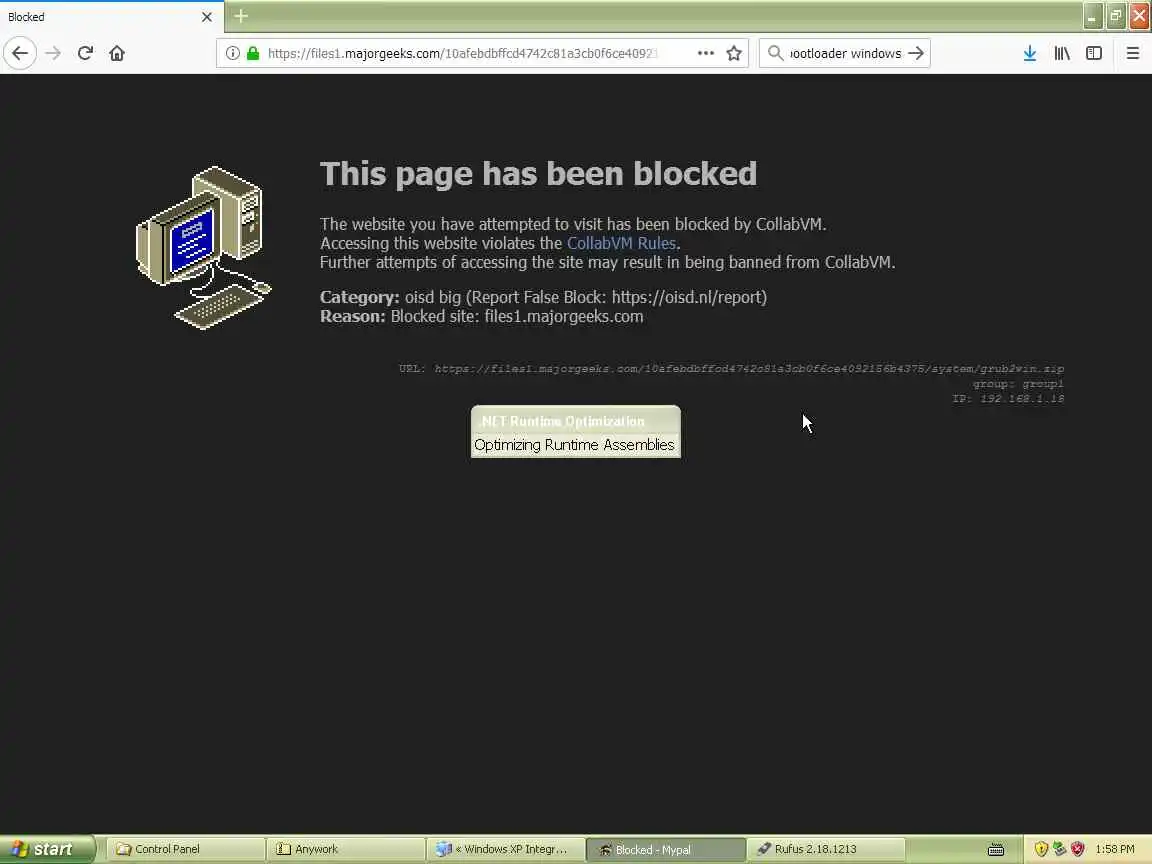Open the browser home page

tap(117, 53)
